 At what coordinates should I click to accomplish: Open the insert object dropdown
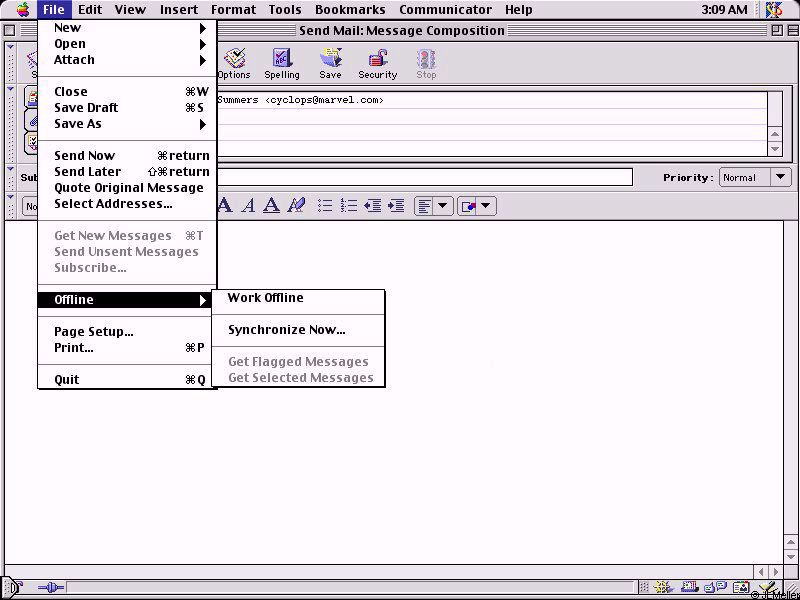[477, 206]
